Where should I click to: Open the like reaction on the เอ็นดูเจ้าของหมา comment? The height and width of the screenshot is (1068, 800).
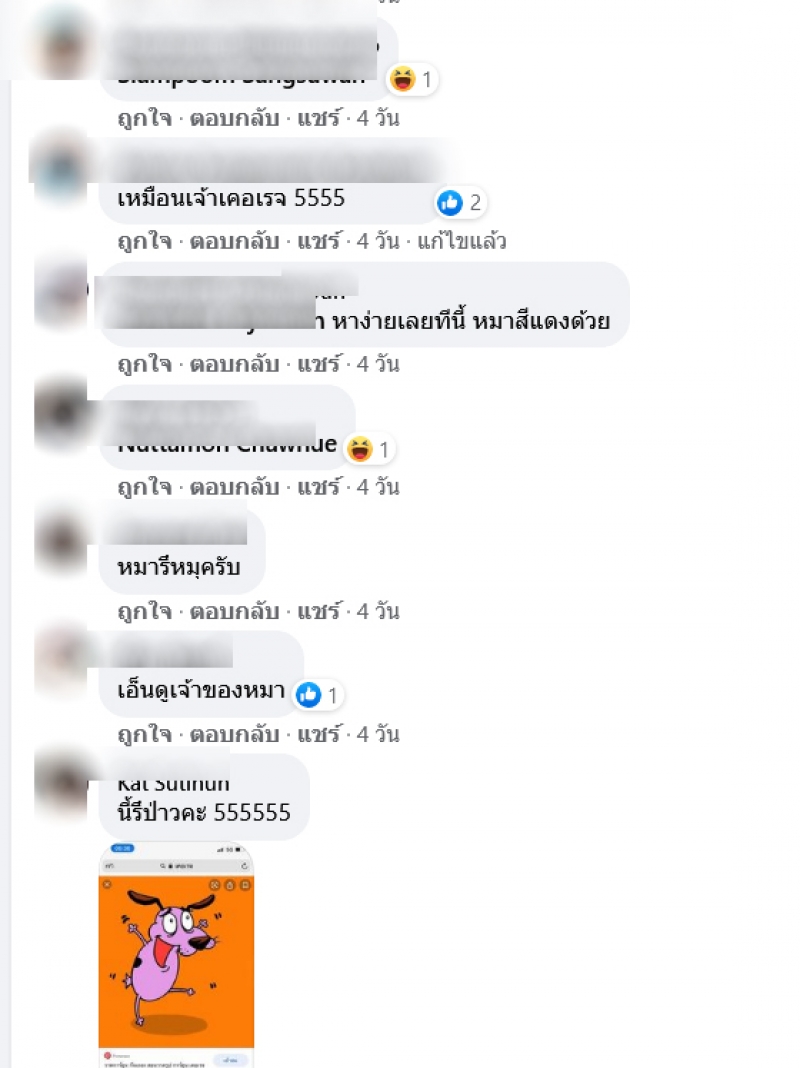pyautogui.click(x=318, y=695)
